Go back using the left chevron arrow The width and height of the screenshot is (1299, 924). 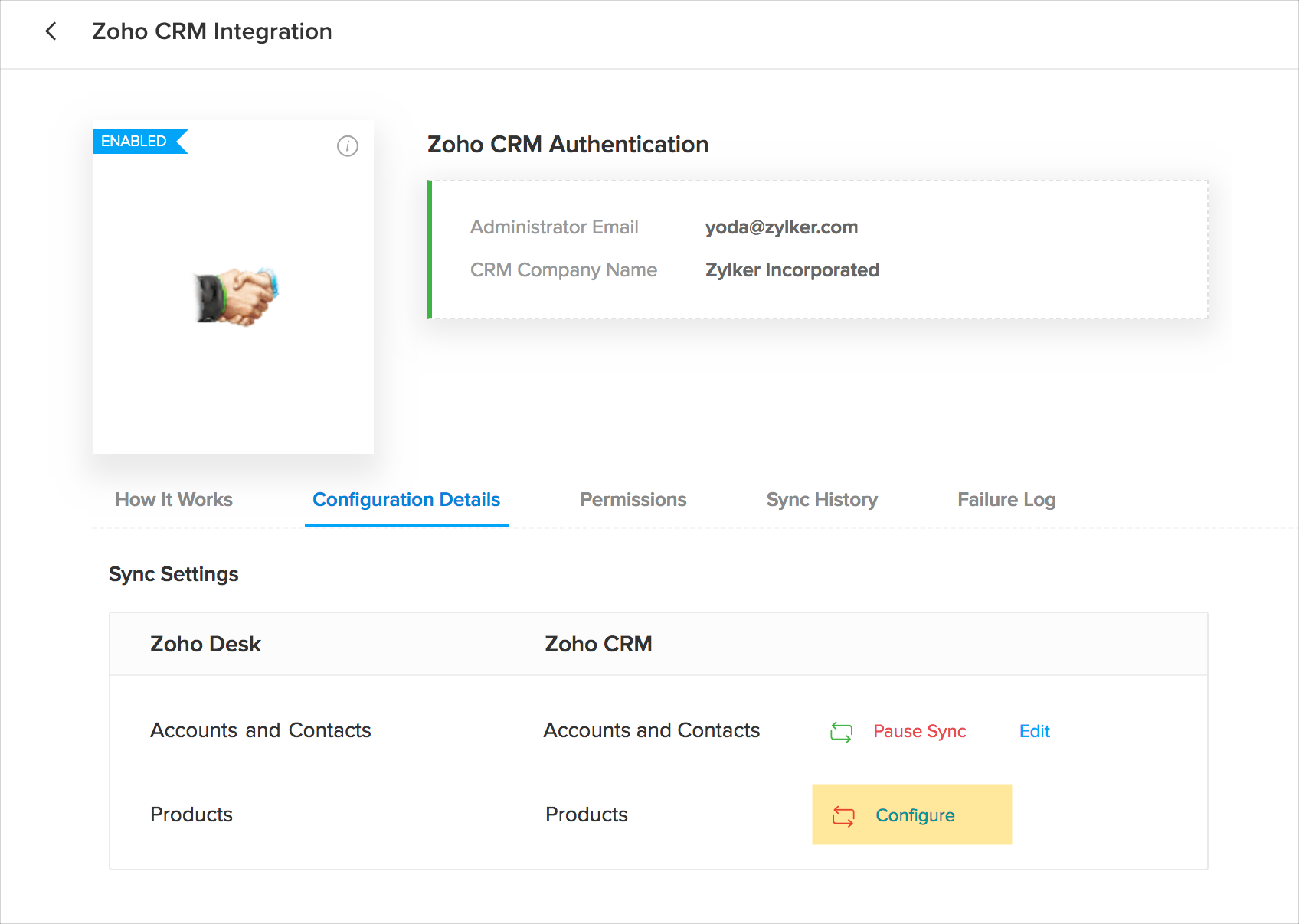pyautogui.click(x=51, y=31)
